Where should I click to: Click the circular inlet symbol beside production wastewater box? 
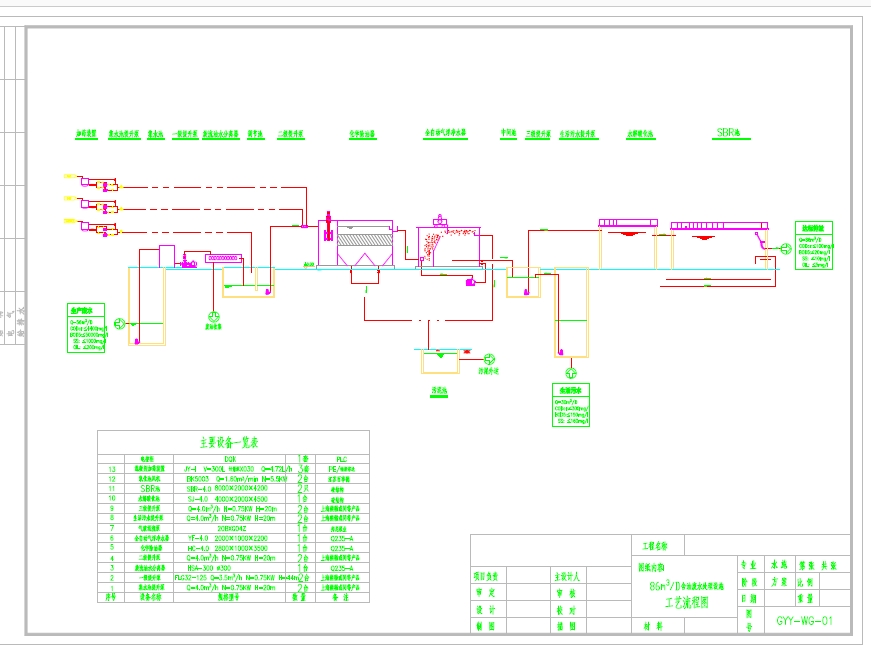point(119,323)
